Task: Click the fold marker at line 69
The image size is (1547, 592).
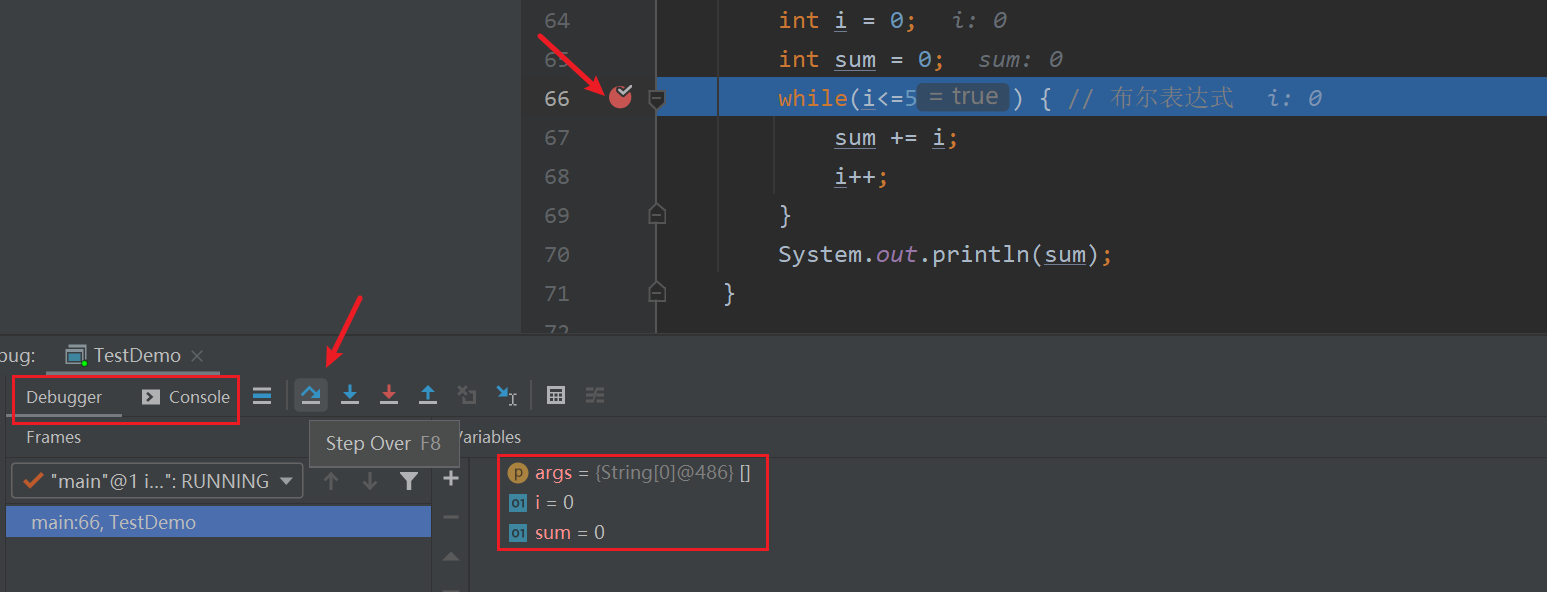Action: click(657, 215)
